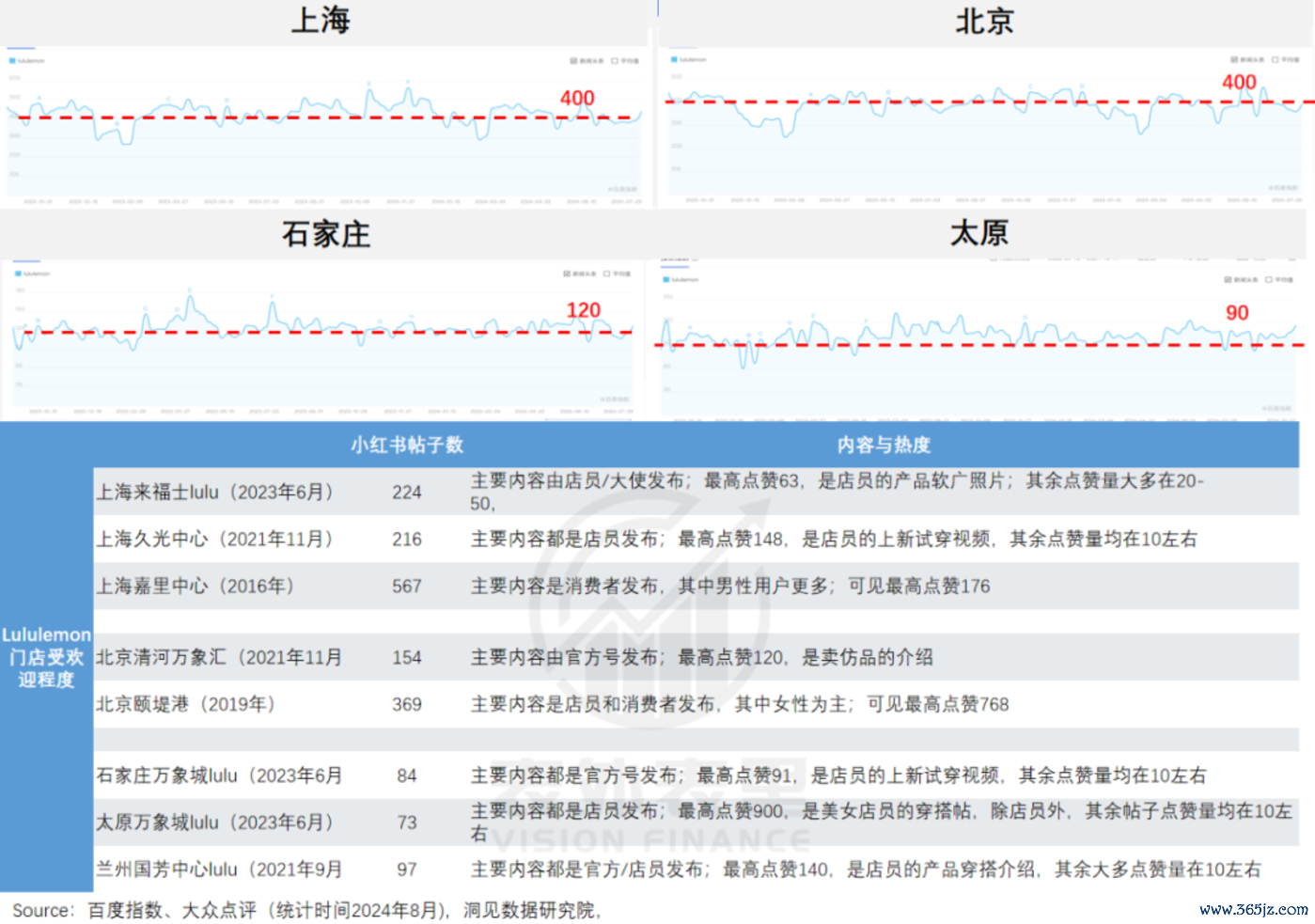Viewport: 1315px width, 924px height.
Task: Click lululemon legend swatch in 石家庄 chart
Action: tap(18, 274)
